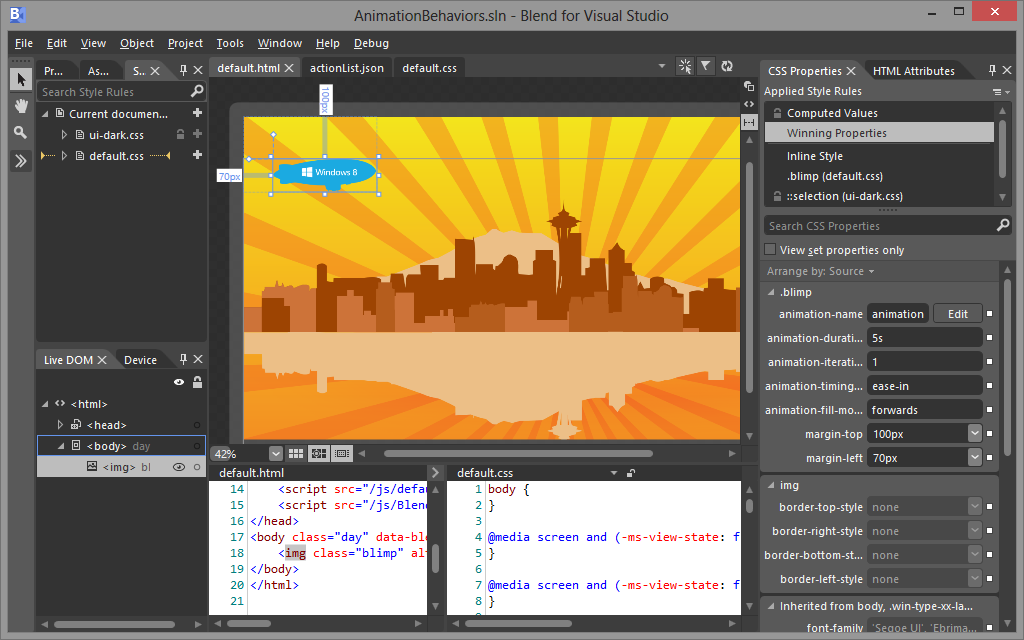Switch to HTML Attributes tab
The width and height of the screenshot is (1024, 640).
coord(914,71)
